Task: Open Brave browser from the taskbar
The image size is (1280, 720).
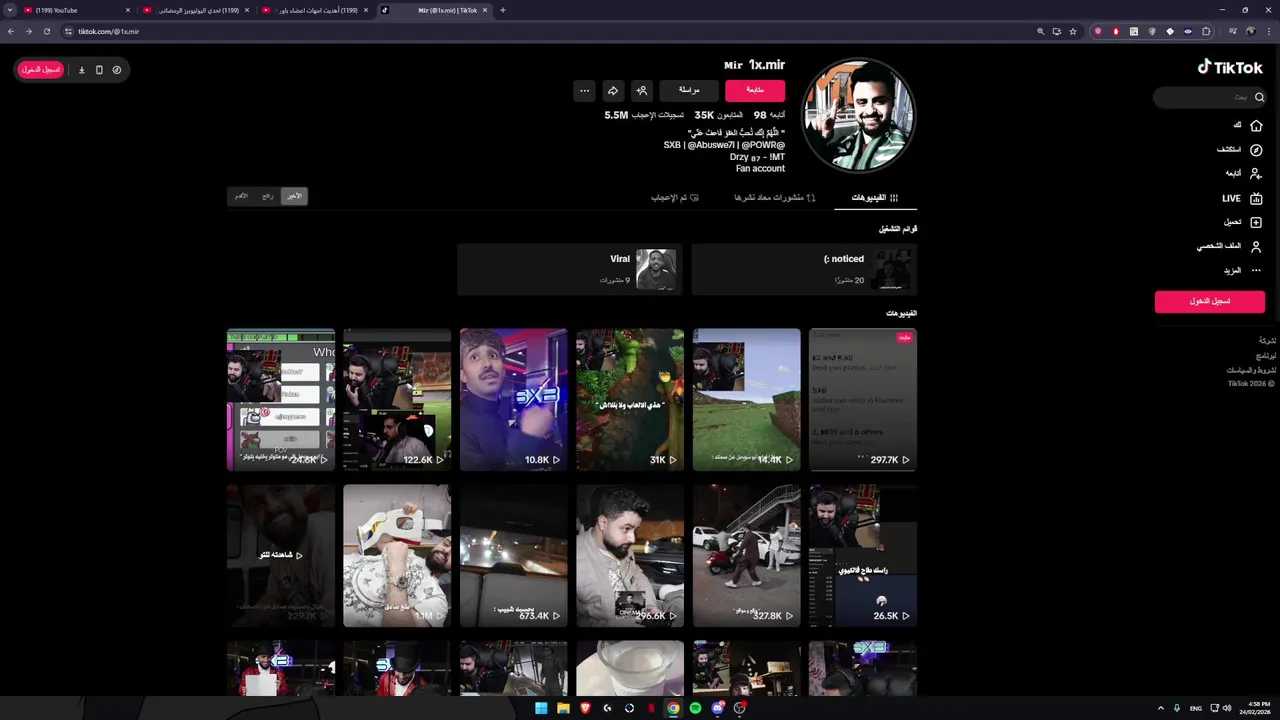Action: [x=585, y=708]
